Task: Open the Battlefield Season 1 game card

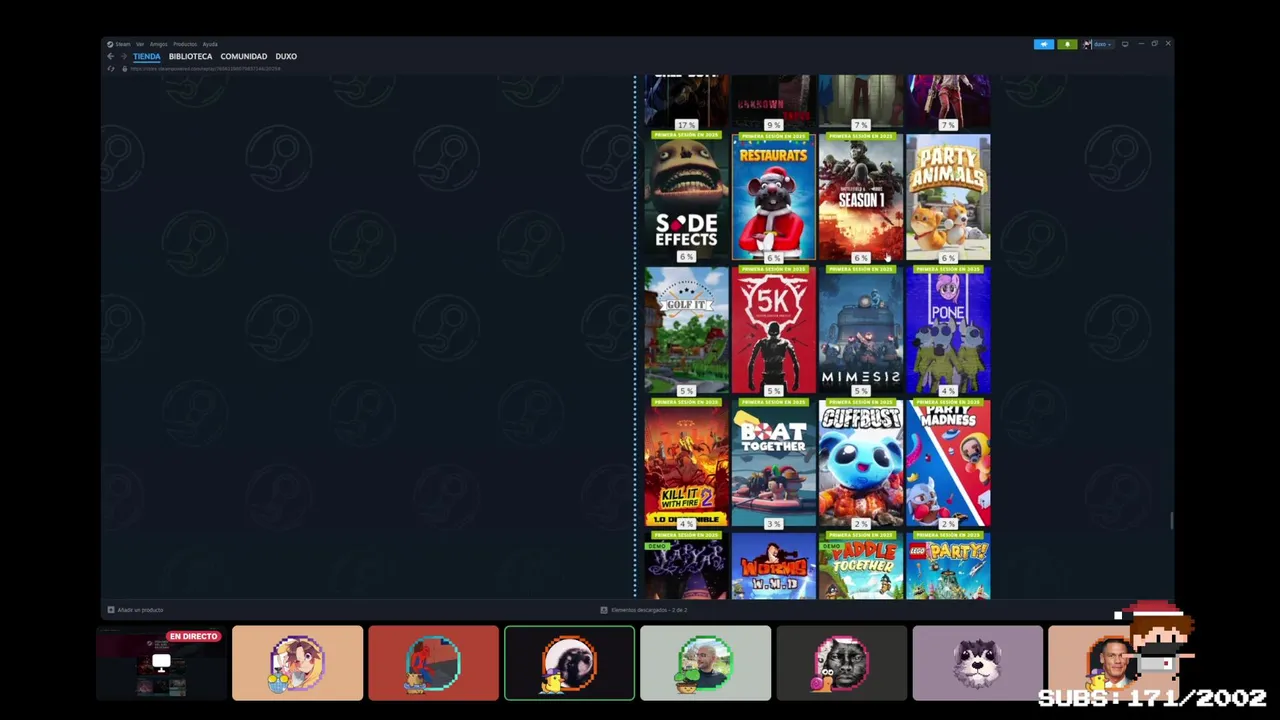Action: (x=860, y=196)
